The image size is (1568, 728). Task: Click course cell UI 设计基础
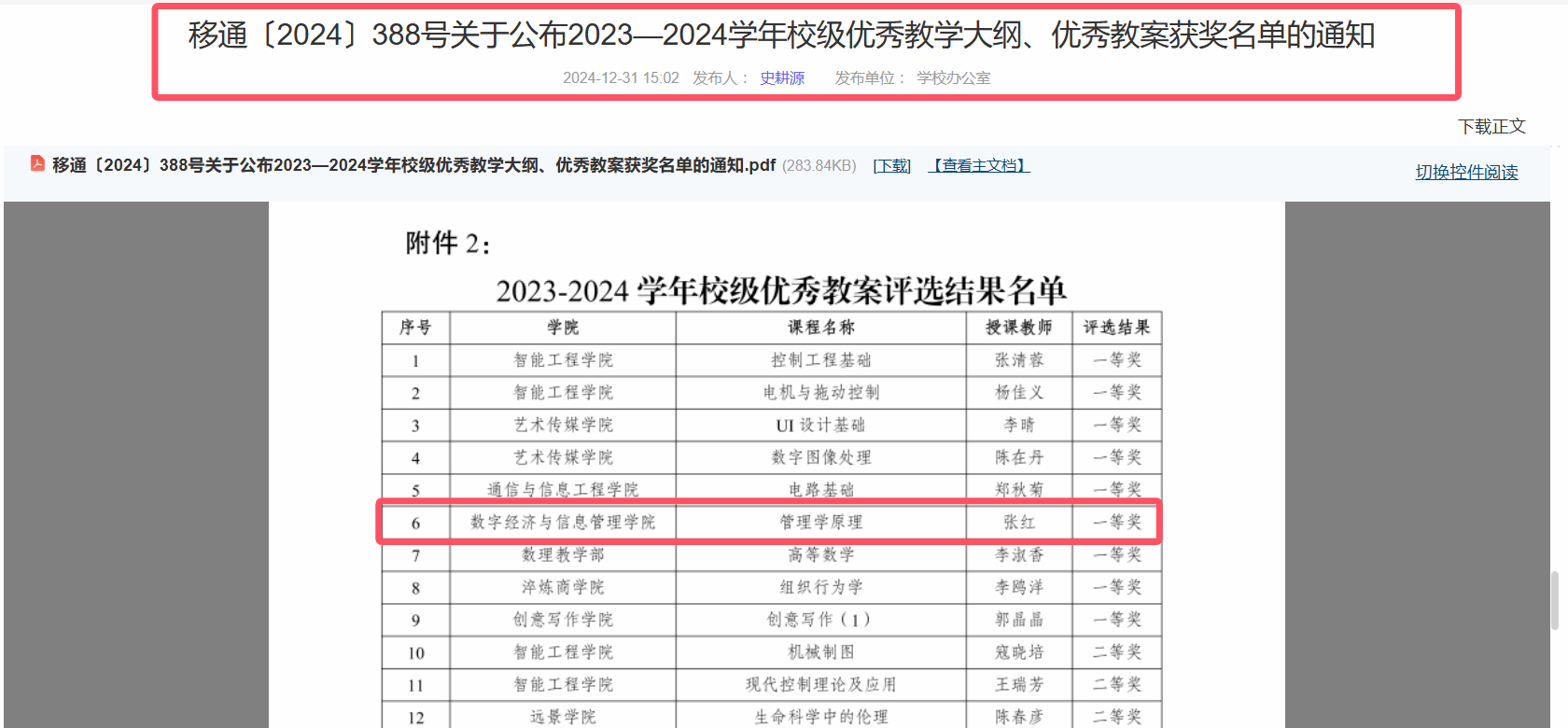coord(821,426)
